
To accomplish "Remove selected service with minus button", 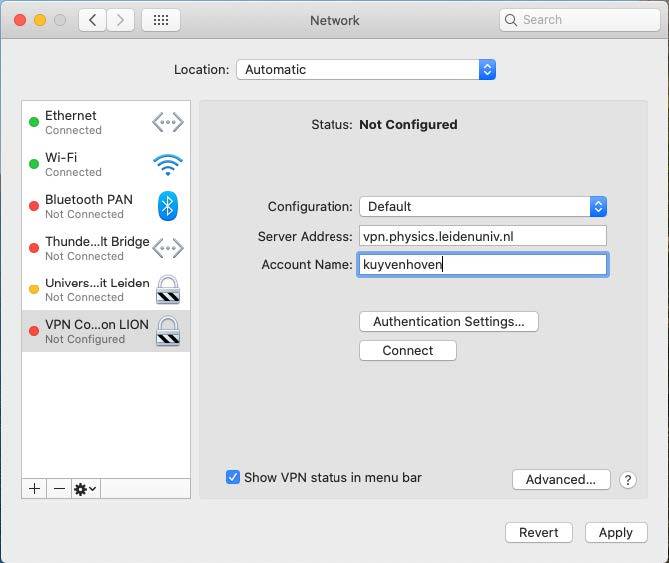I will point(59,489).
